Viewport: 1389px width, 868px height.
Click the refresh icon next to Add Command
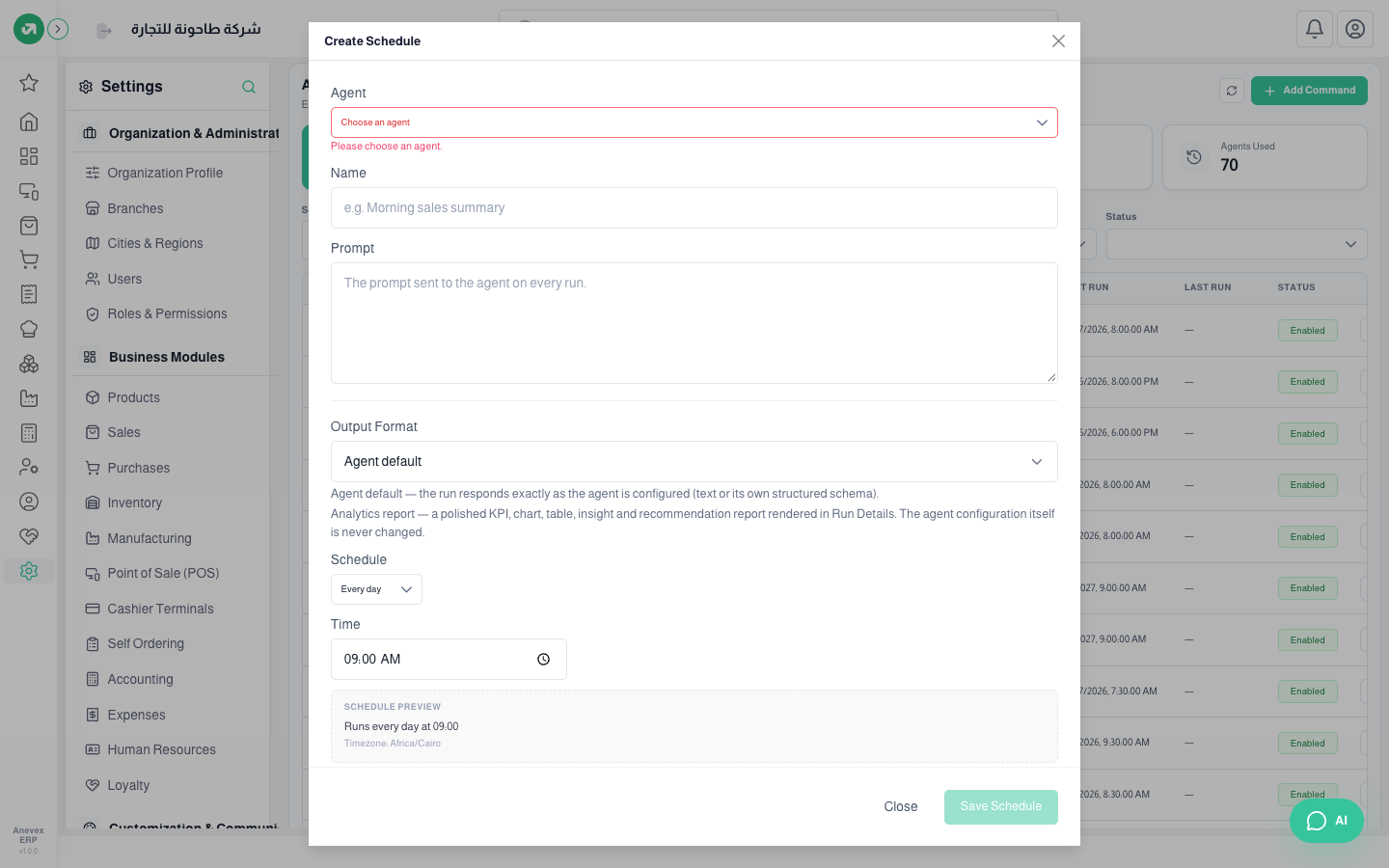pyautogui.click(x=1232, y=91)
